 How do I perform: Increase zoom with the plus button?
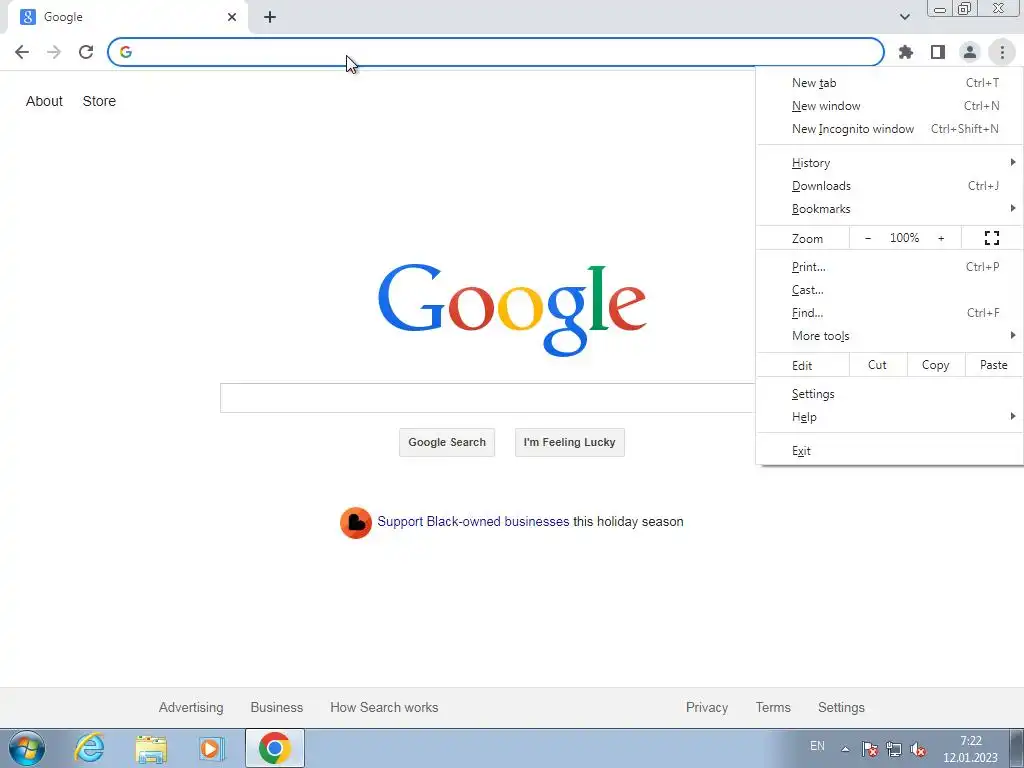(941, 238)
